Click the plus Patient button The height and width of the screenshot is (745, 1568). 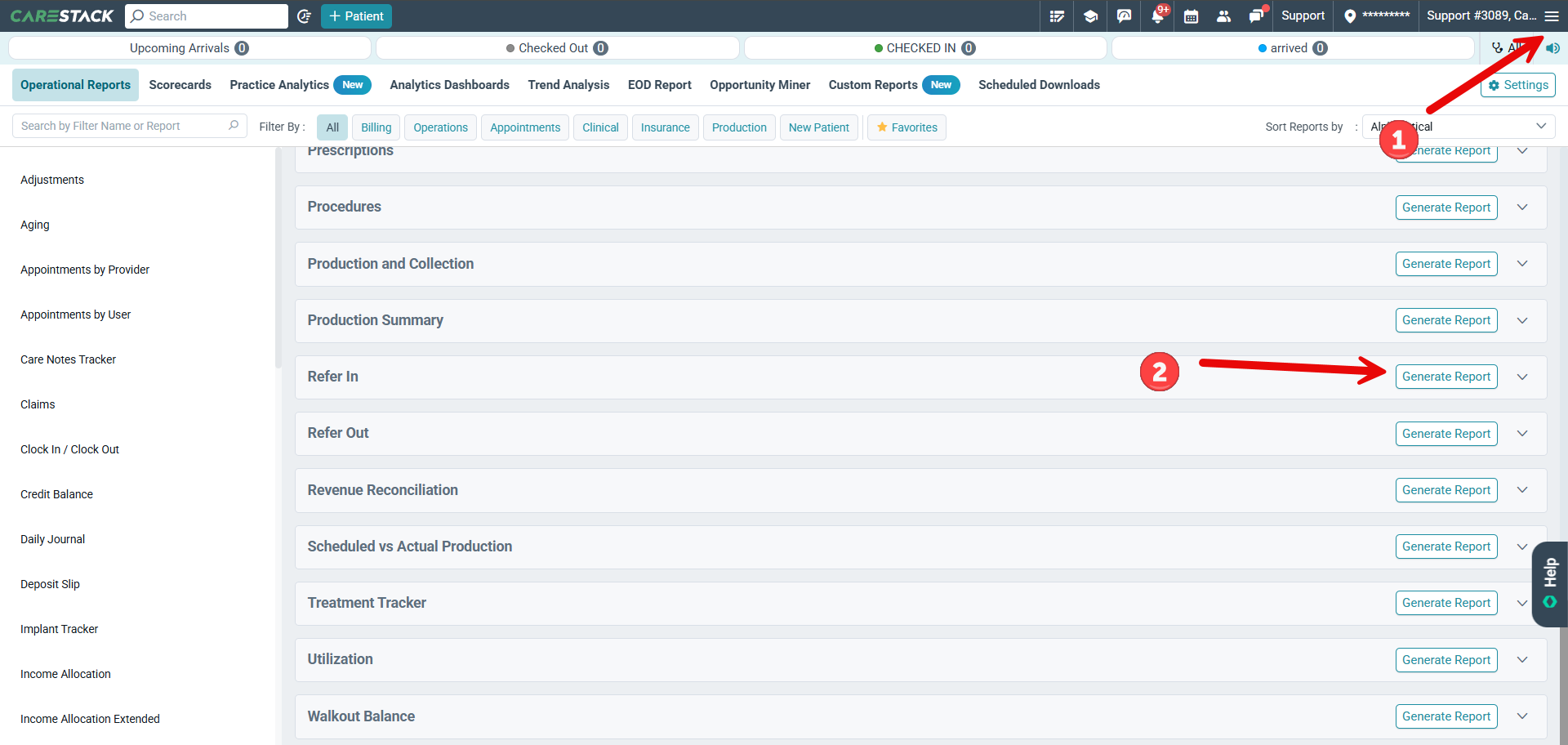tap(356, 16)
